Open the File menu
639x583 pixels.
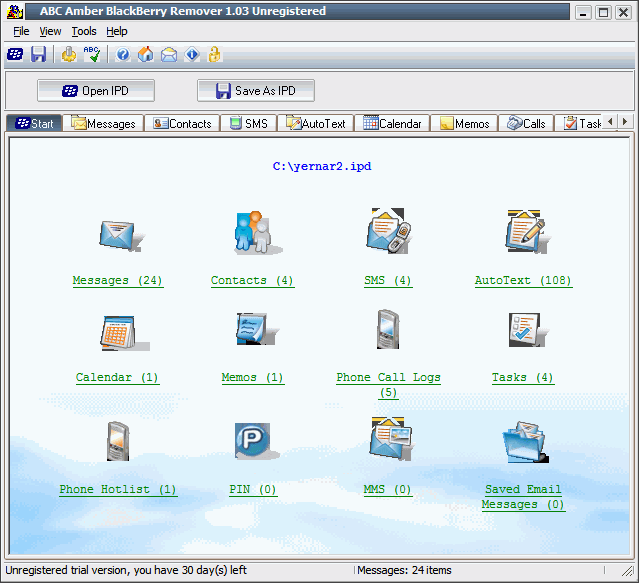point(21,31)
